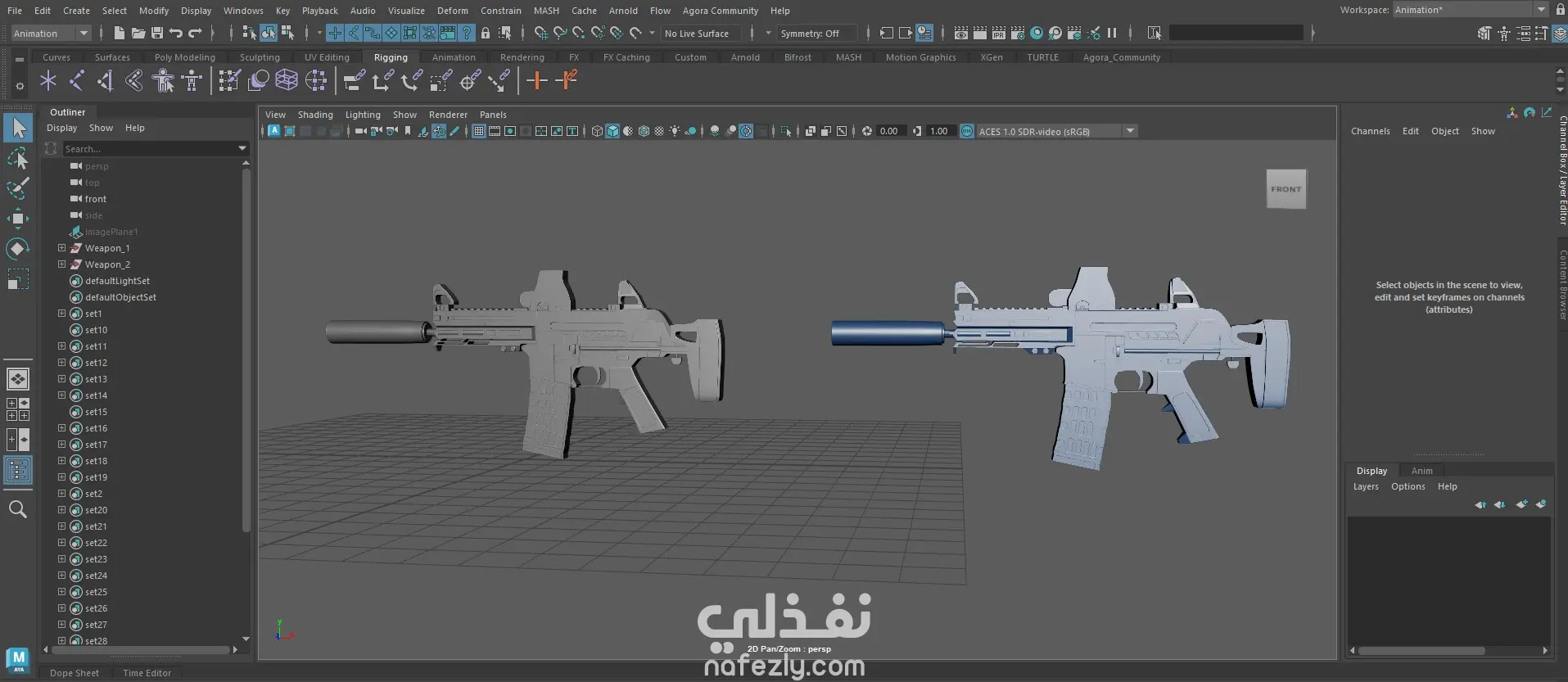Toggle viewport wireframe cube icon
The width and height of the screenshot is (1568, 682).
pos(597,131)
